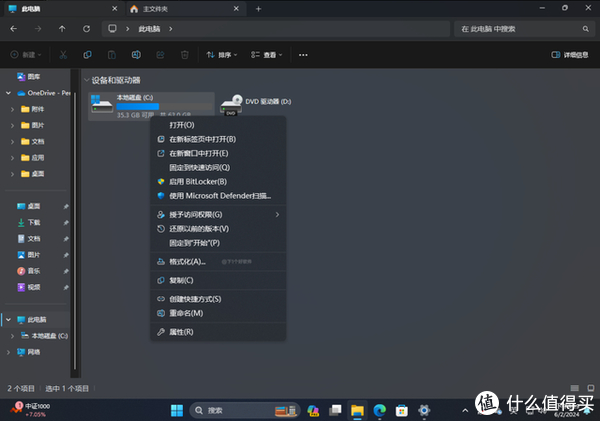Click the Paste toolbar icon
Viewport: 600px width, 421px height.
pos(112,55)
